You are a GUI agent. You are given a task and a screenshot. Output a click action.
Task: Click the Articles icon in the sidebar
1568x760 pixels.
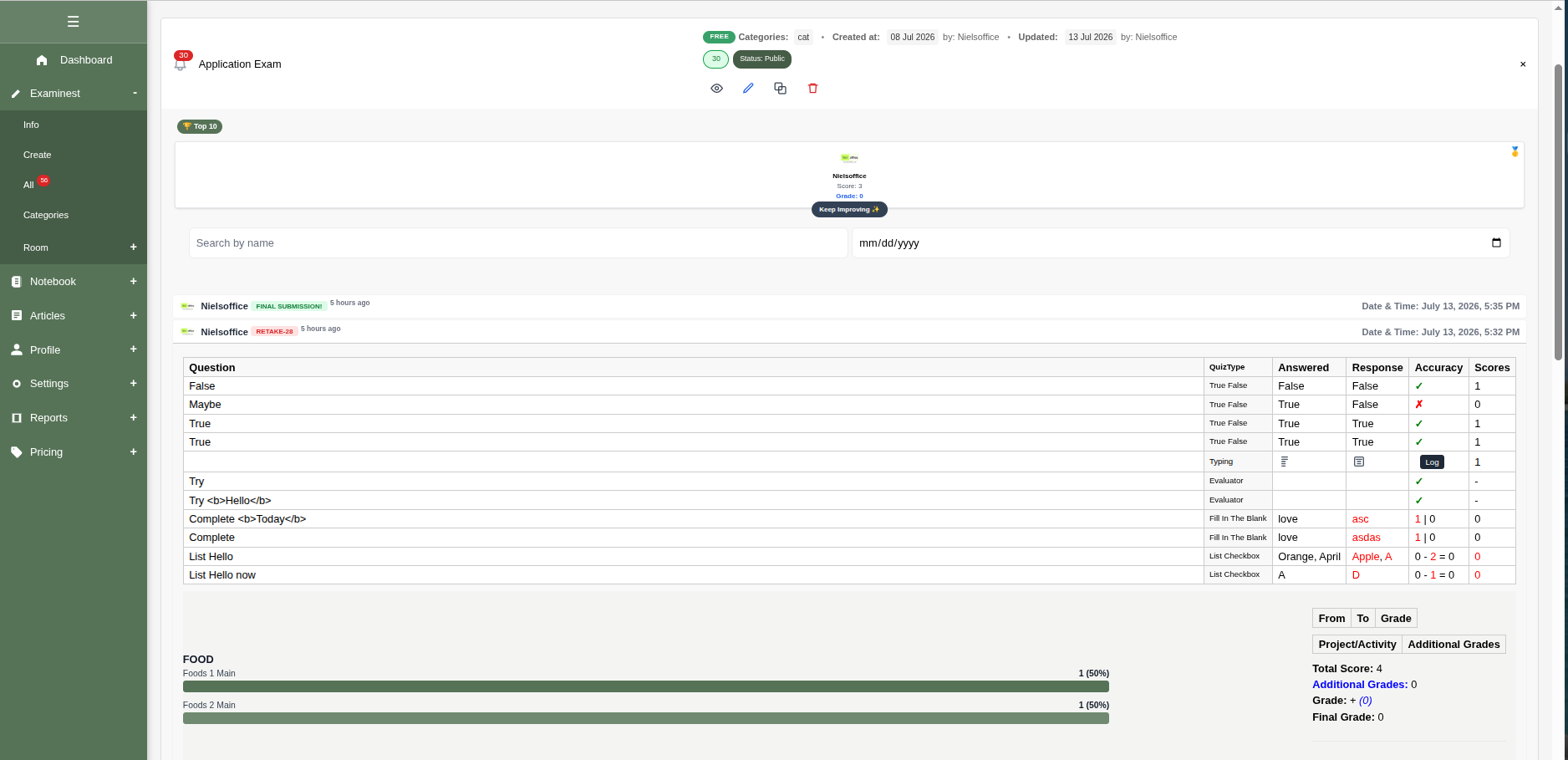tap(17, 316)
